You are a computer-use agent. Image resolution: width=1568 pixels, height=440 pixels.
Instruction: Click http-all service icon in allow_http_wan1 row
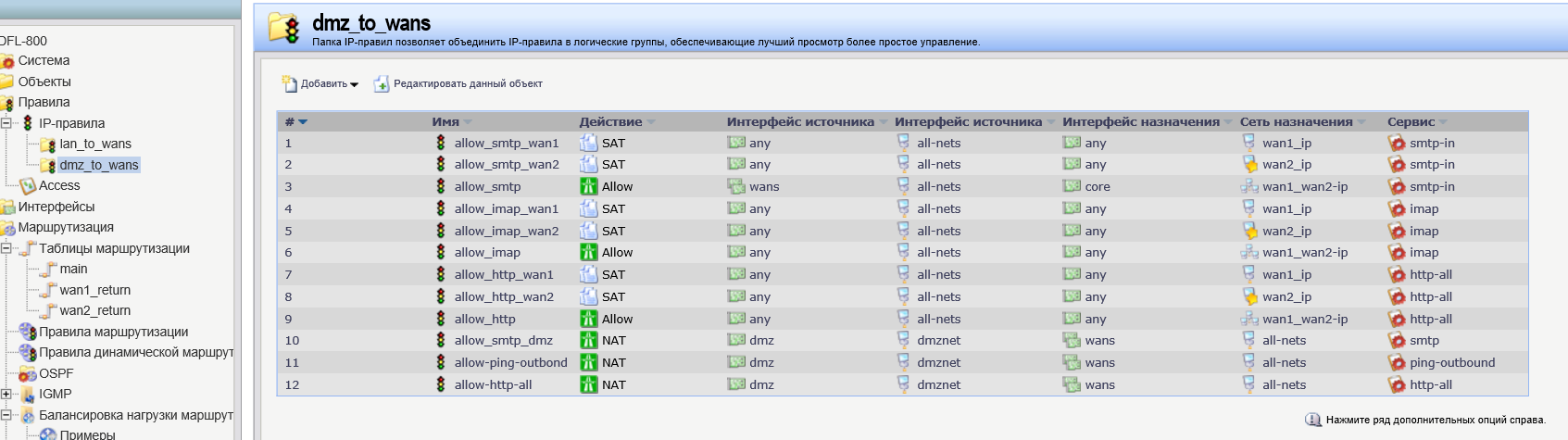tap(1397, 274)
